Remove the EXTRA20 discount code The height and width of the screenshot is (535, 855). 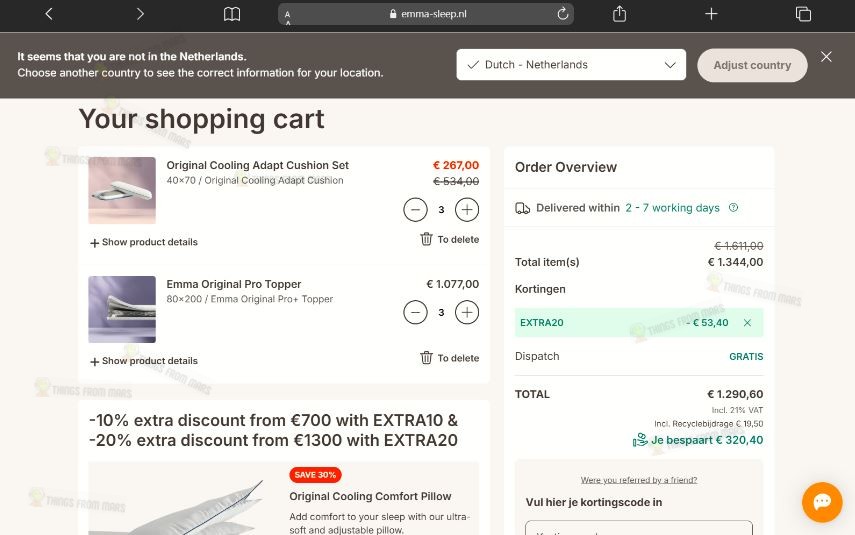(x=747, y=323)
